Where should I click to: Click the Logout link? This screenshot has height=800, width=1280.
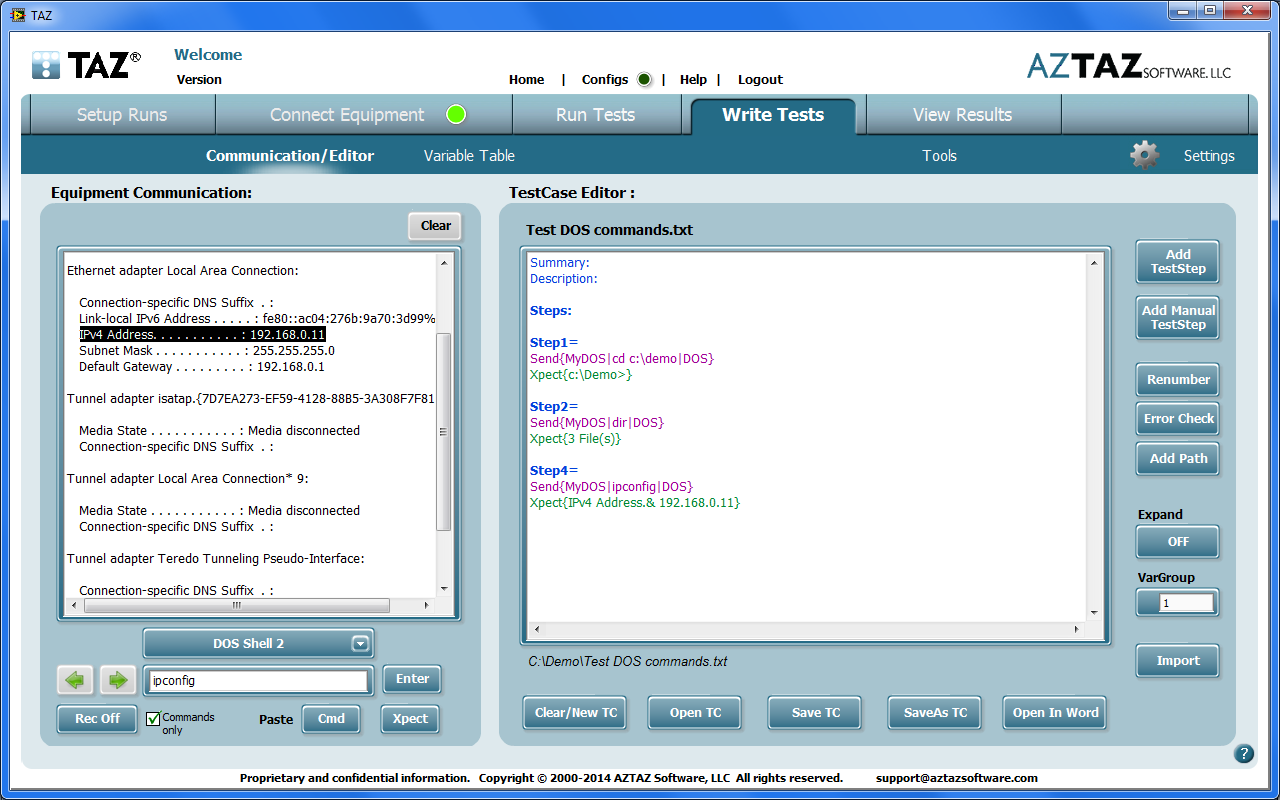(x=760, y=80)
